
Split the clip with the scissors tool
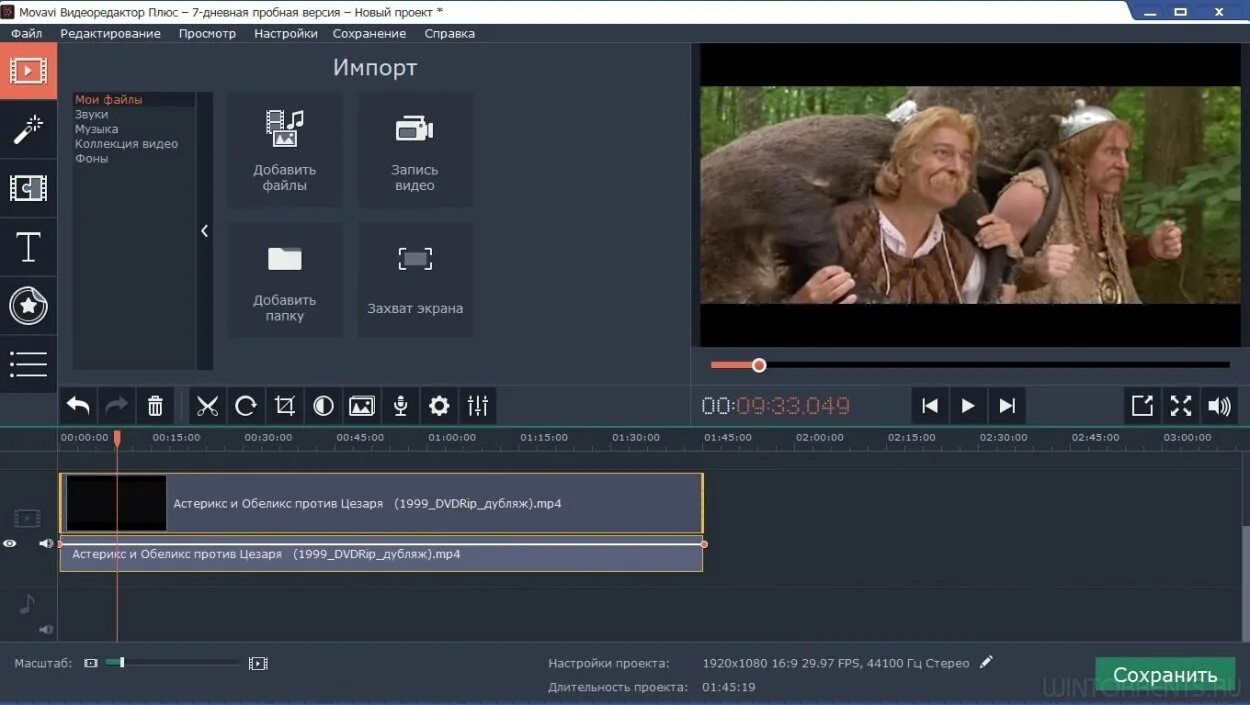click(x=207, y=406)
